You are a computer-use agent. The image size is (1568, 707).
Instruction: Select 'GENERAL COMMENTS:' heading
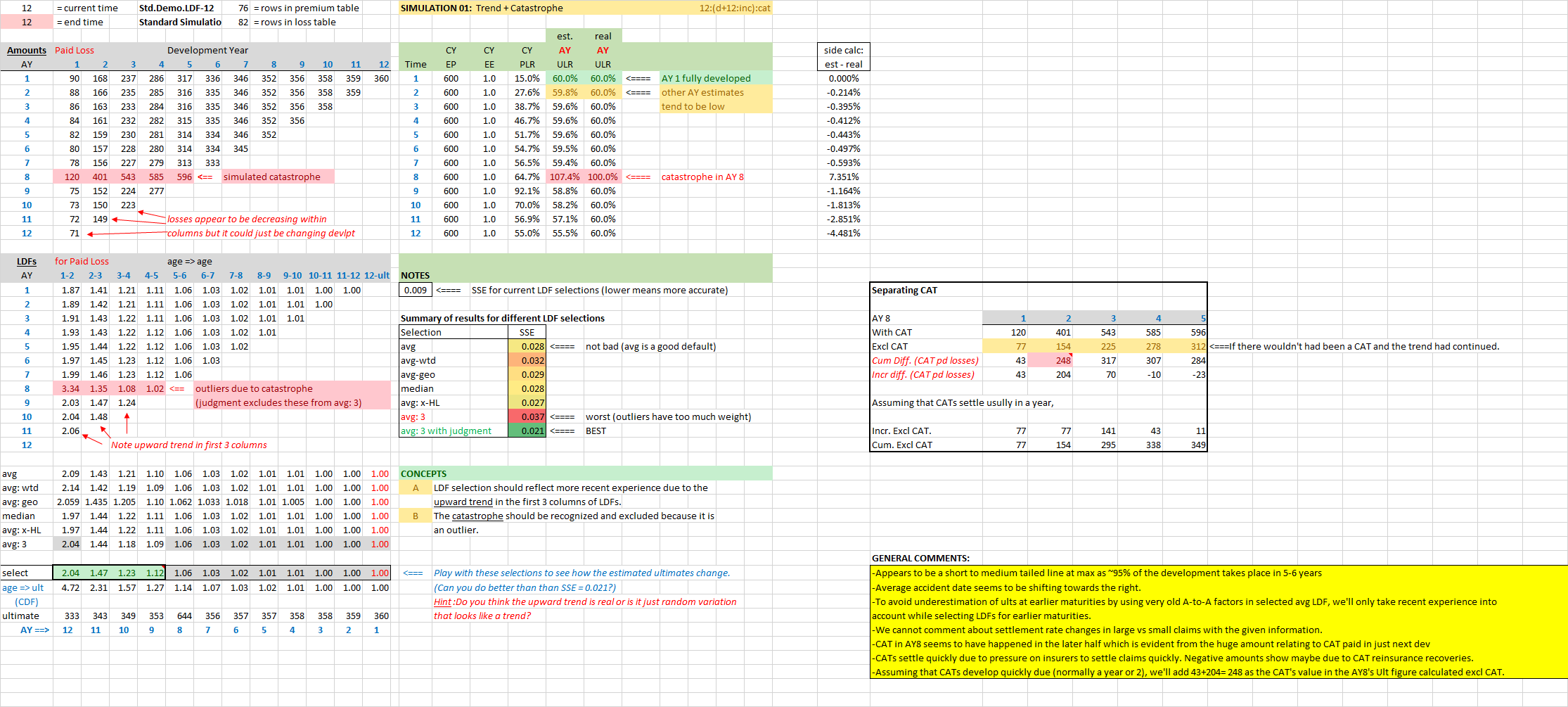tap(920, 558)
